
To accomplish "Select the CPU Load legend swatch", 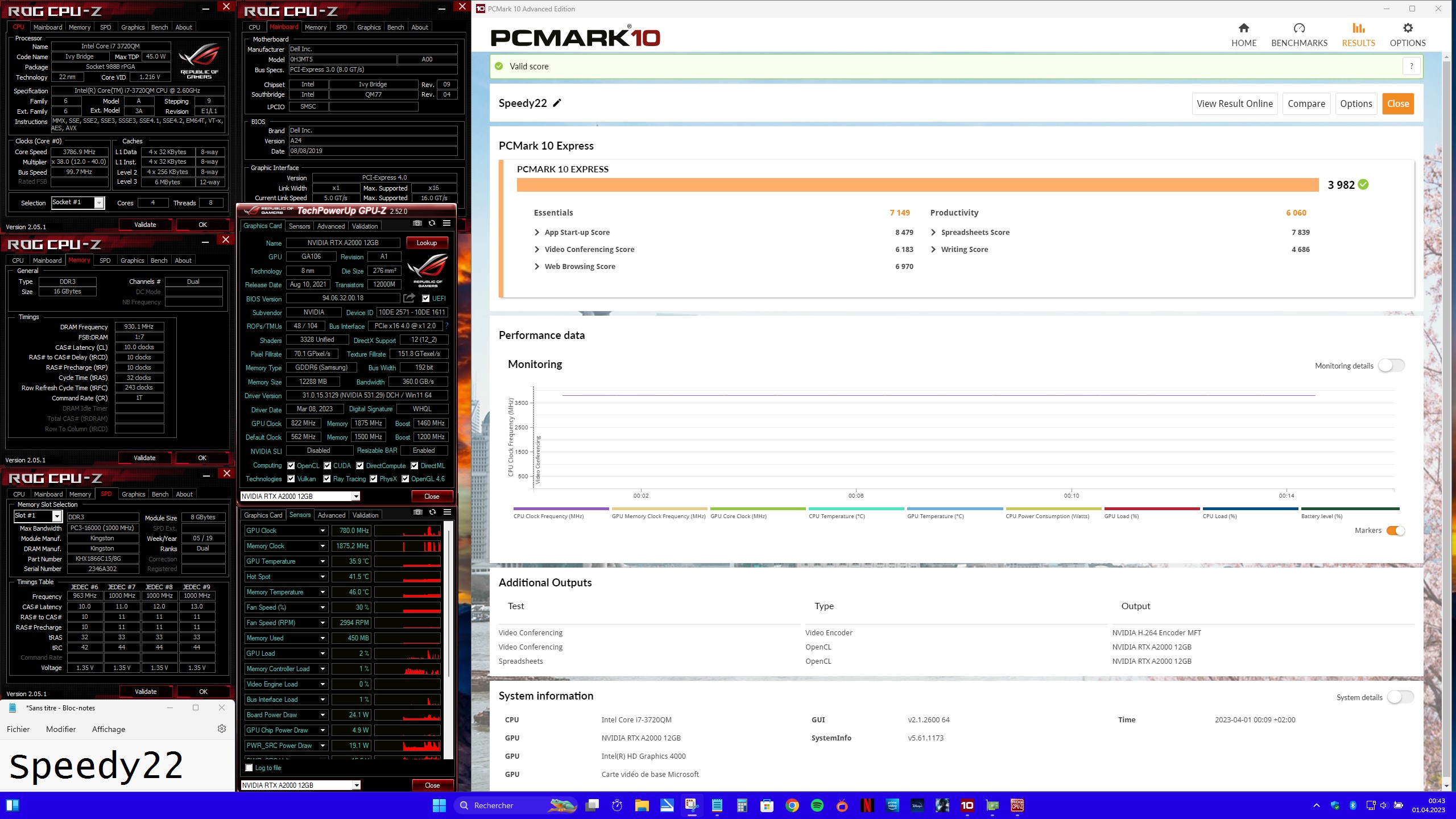I will coord(1251,508).
